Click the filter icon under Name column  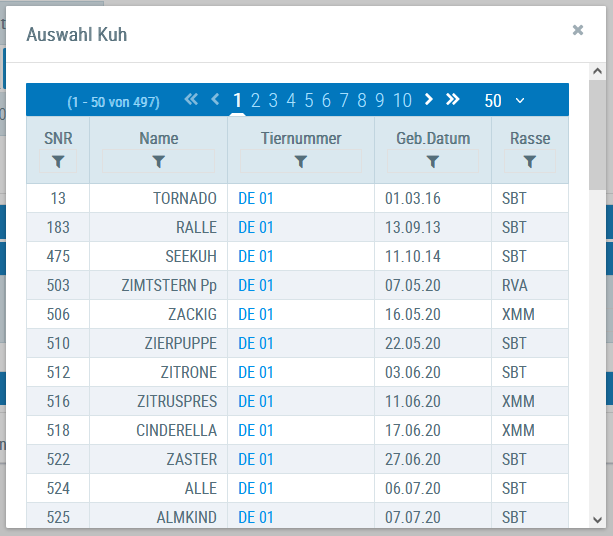(158, 161)
